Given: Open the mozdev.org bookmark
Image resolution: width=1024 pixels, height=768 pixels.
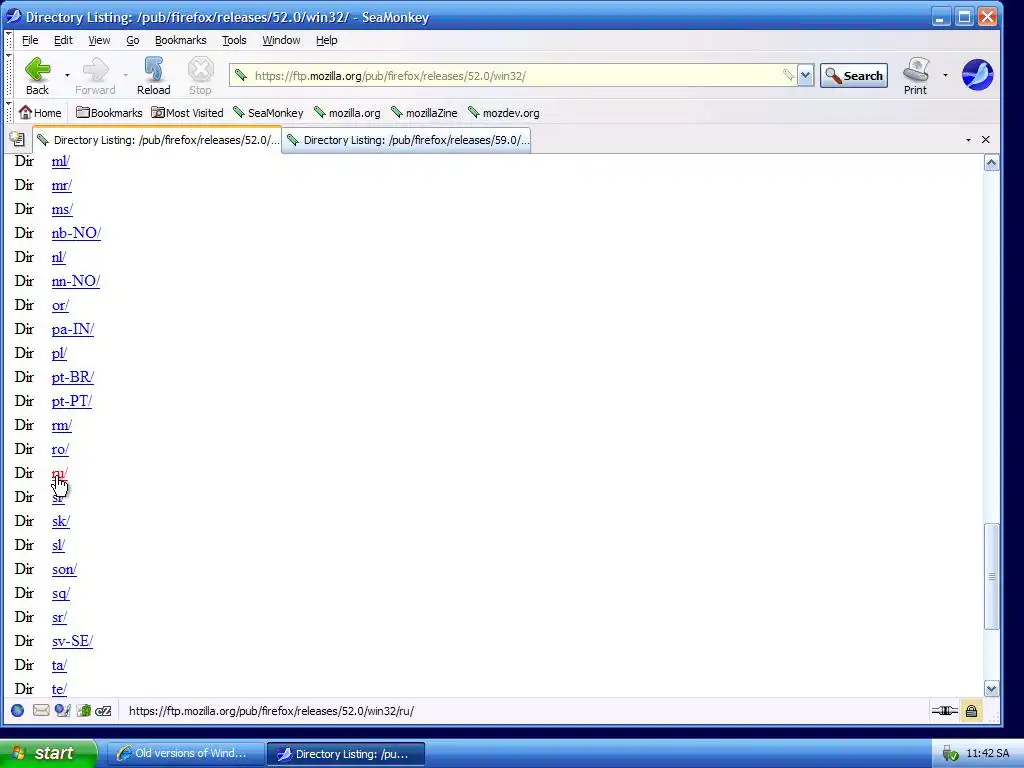Looking at the screenshot, I should 504,113.
